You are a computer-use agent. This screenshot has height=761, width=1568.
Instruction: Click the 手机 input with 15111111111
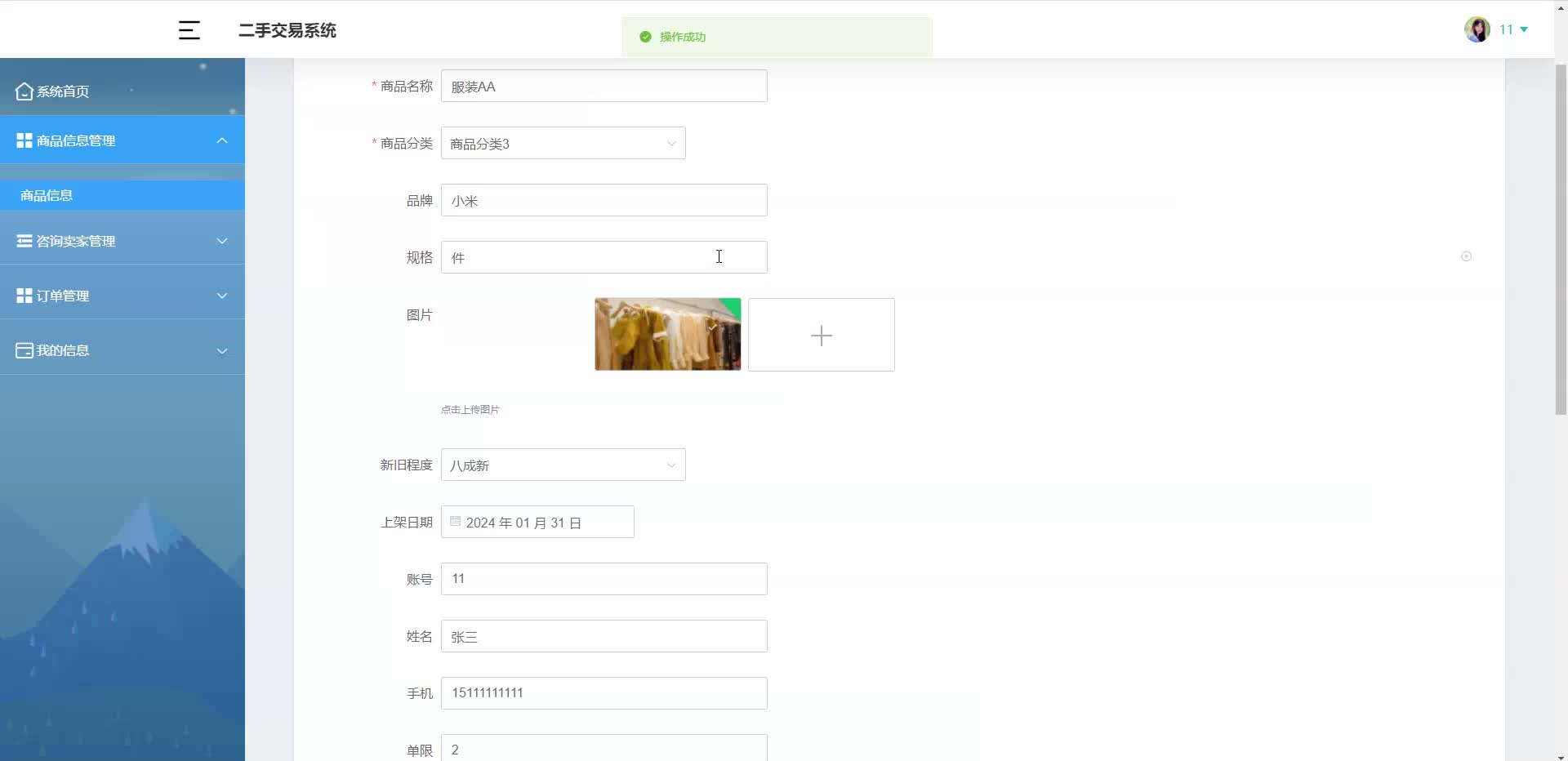[604, 693]
